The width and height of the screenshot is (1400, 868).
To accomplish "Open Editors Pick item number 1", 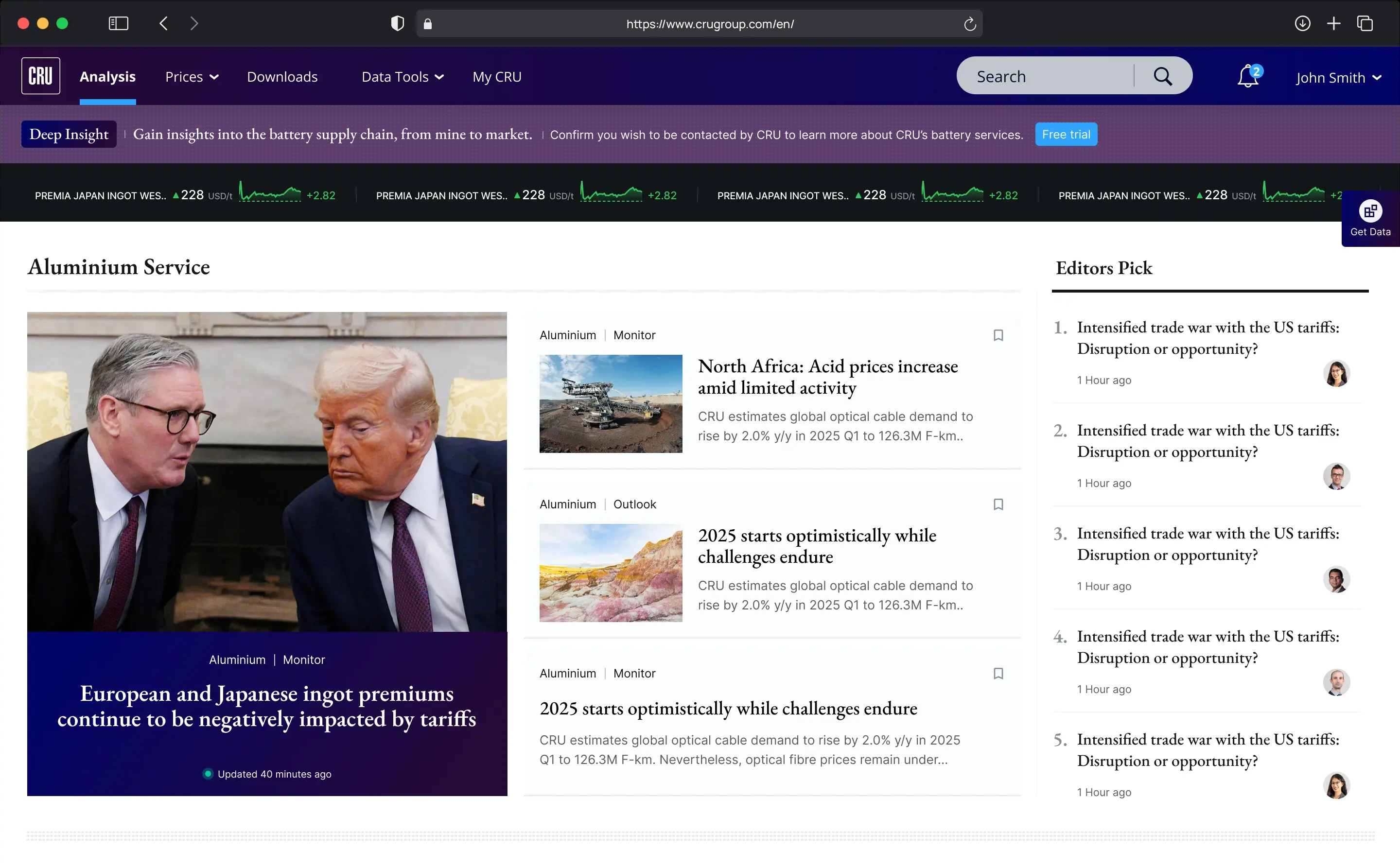I will (x=1207, y=338).
